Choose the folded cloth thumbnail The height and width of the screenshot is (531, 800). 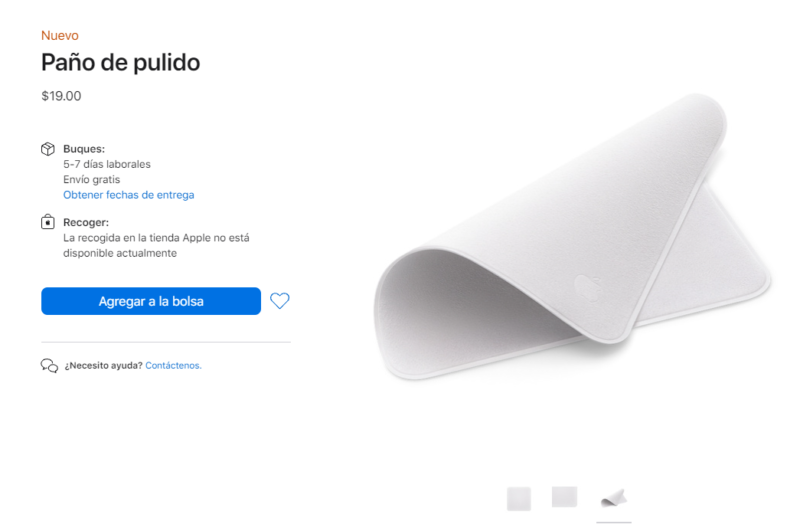(614, 498)
